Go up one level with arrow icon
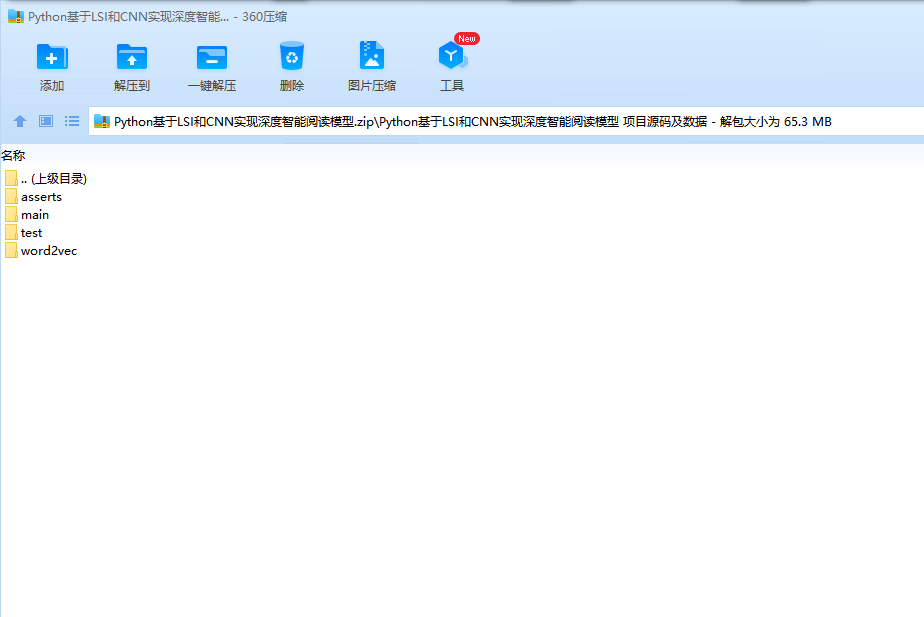 point(20,121)
